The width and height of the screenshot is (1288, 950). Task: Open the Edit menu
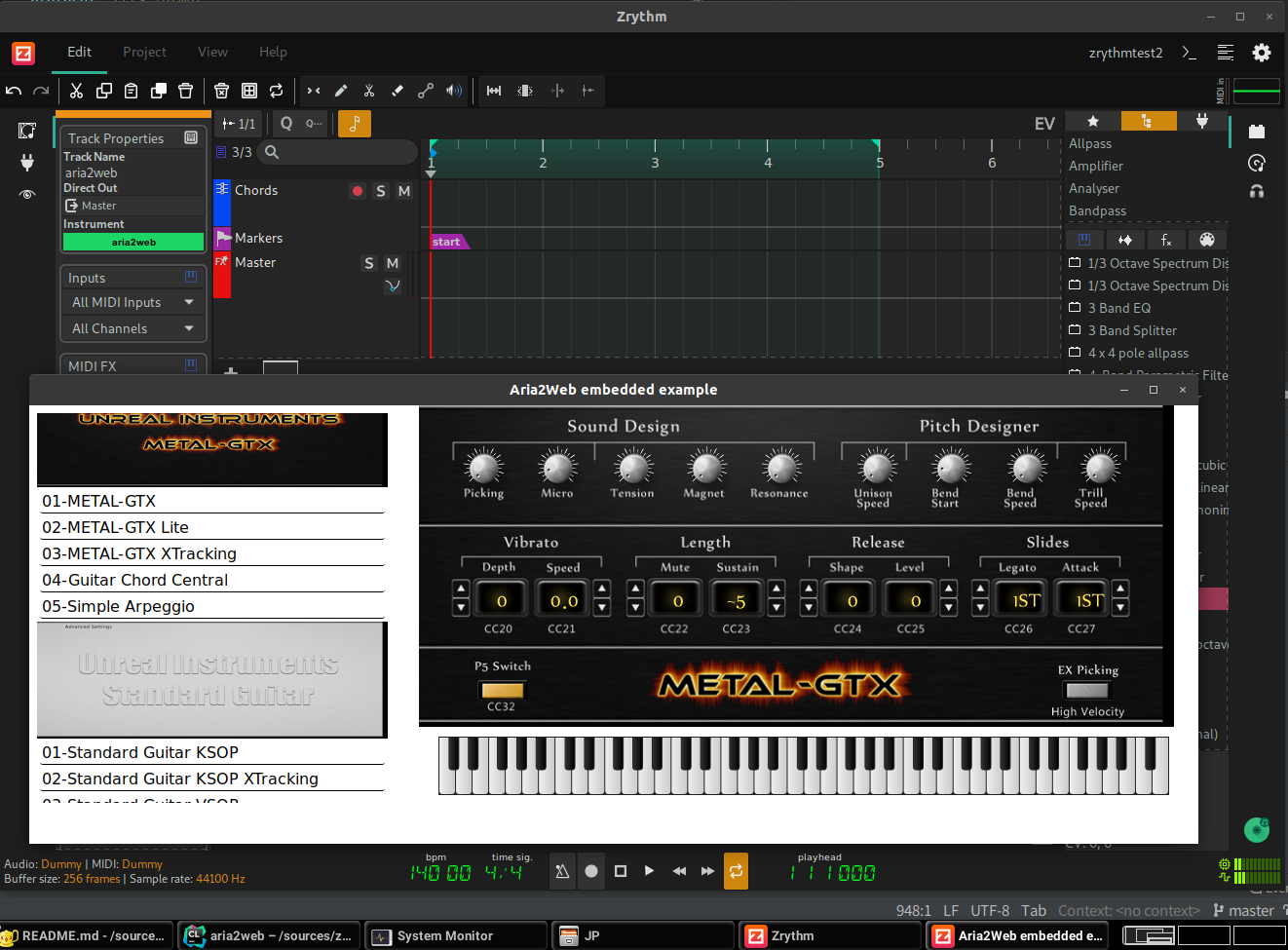click(x=79, y=52)
